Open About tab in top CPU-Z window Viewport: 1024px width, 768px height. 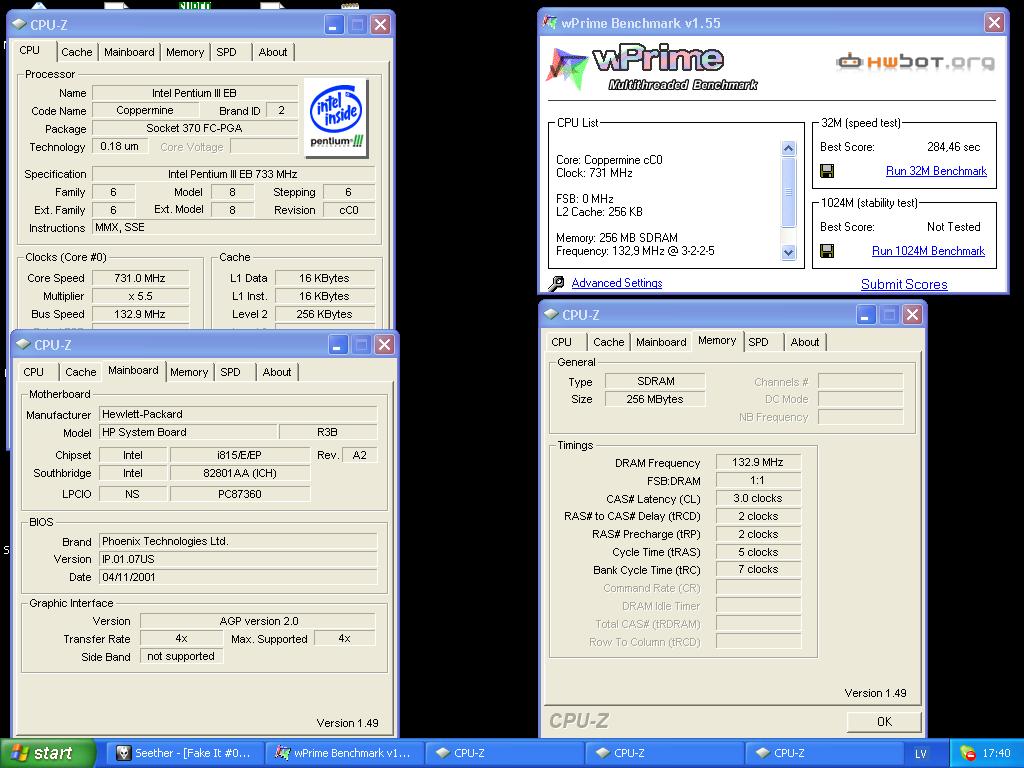coord(272,52)
